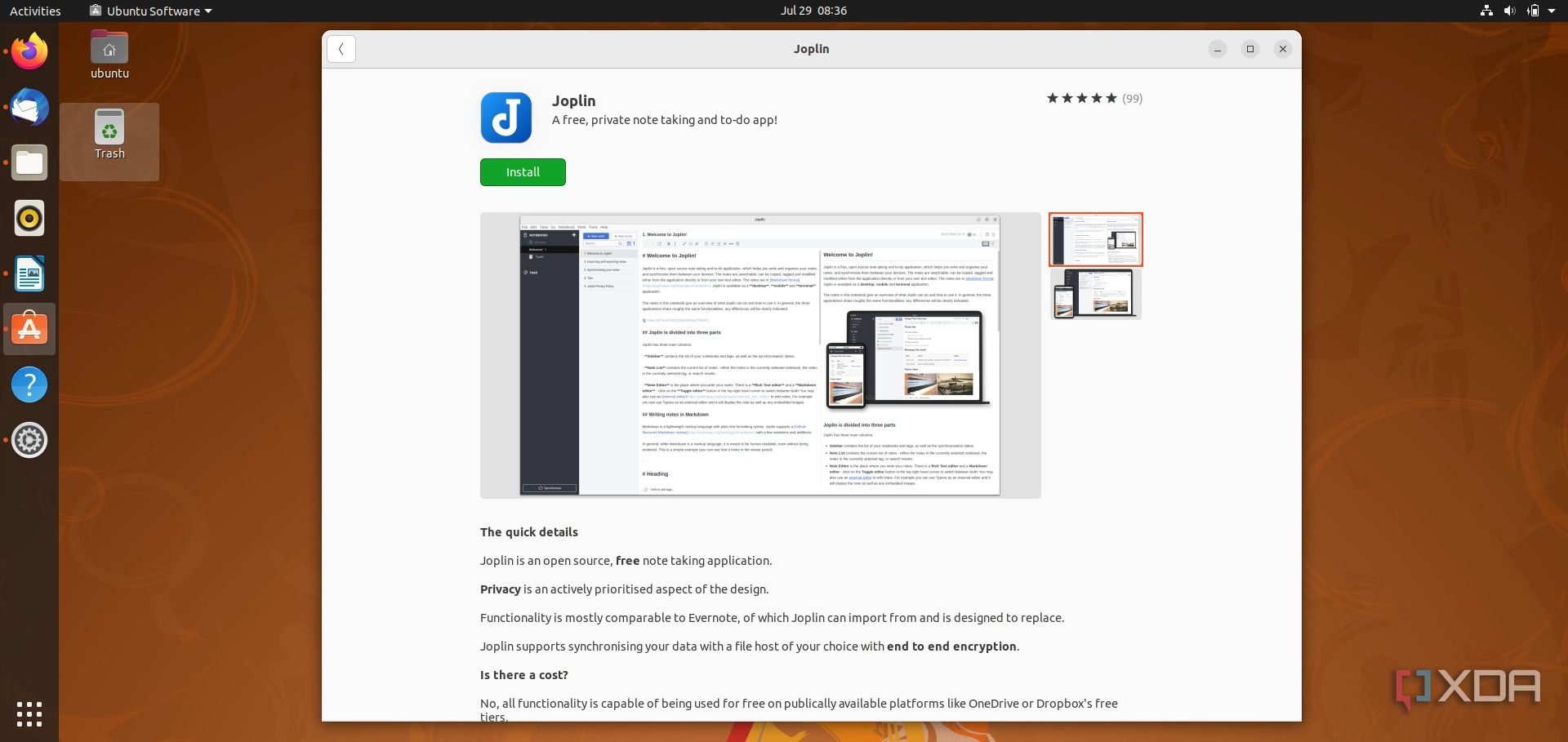Click the Ubuntu Software dock icon
This screenshot has height=742, width=1568.
29,329
